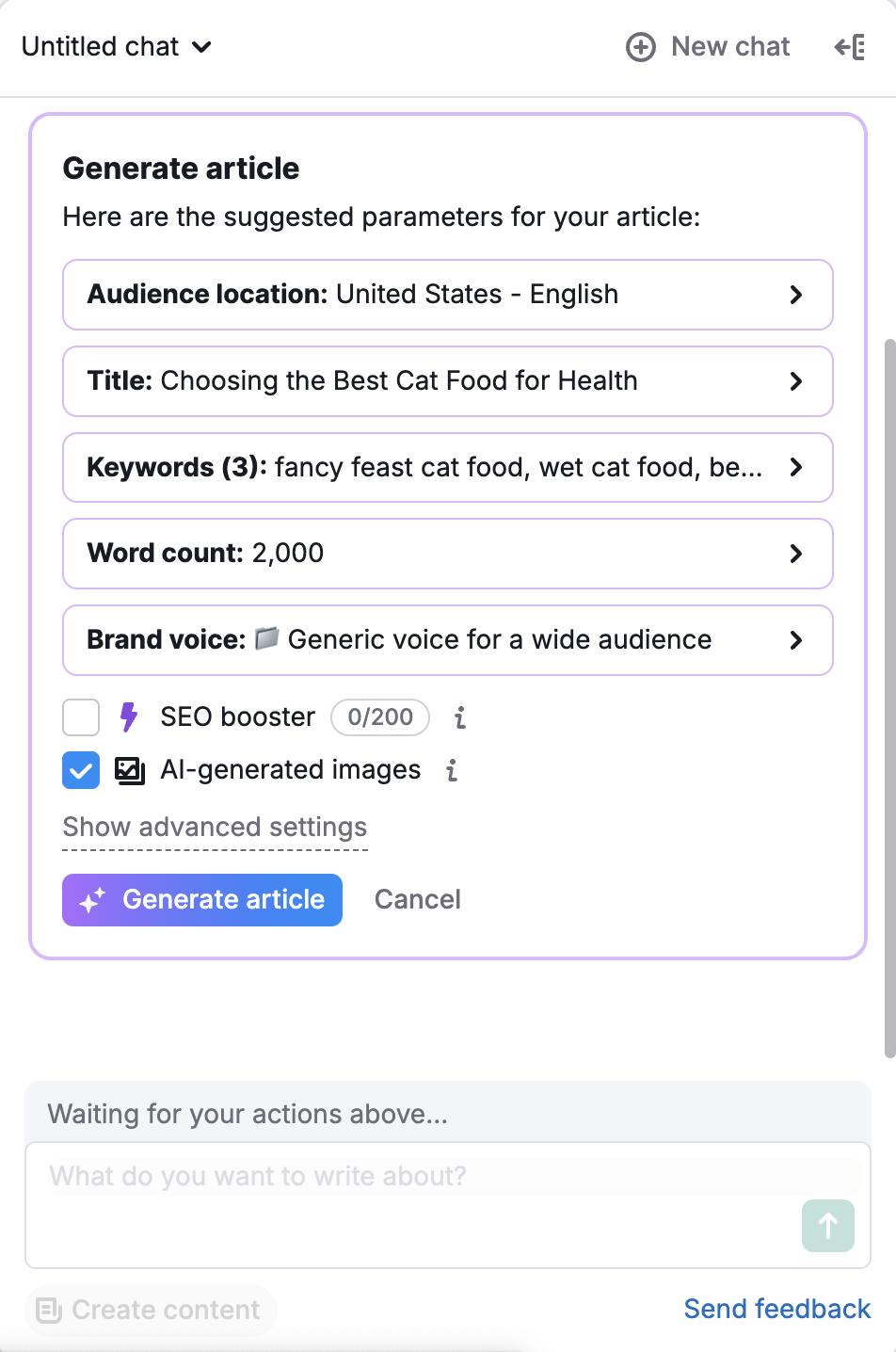This screenshot has width=896, height=1352.
Task: Uncheck AI-generated images
Action: pos(80,769)
